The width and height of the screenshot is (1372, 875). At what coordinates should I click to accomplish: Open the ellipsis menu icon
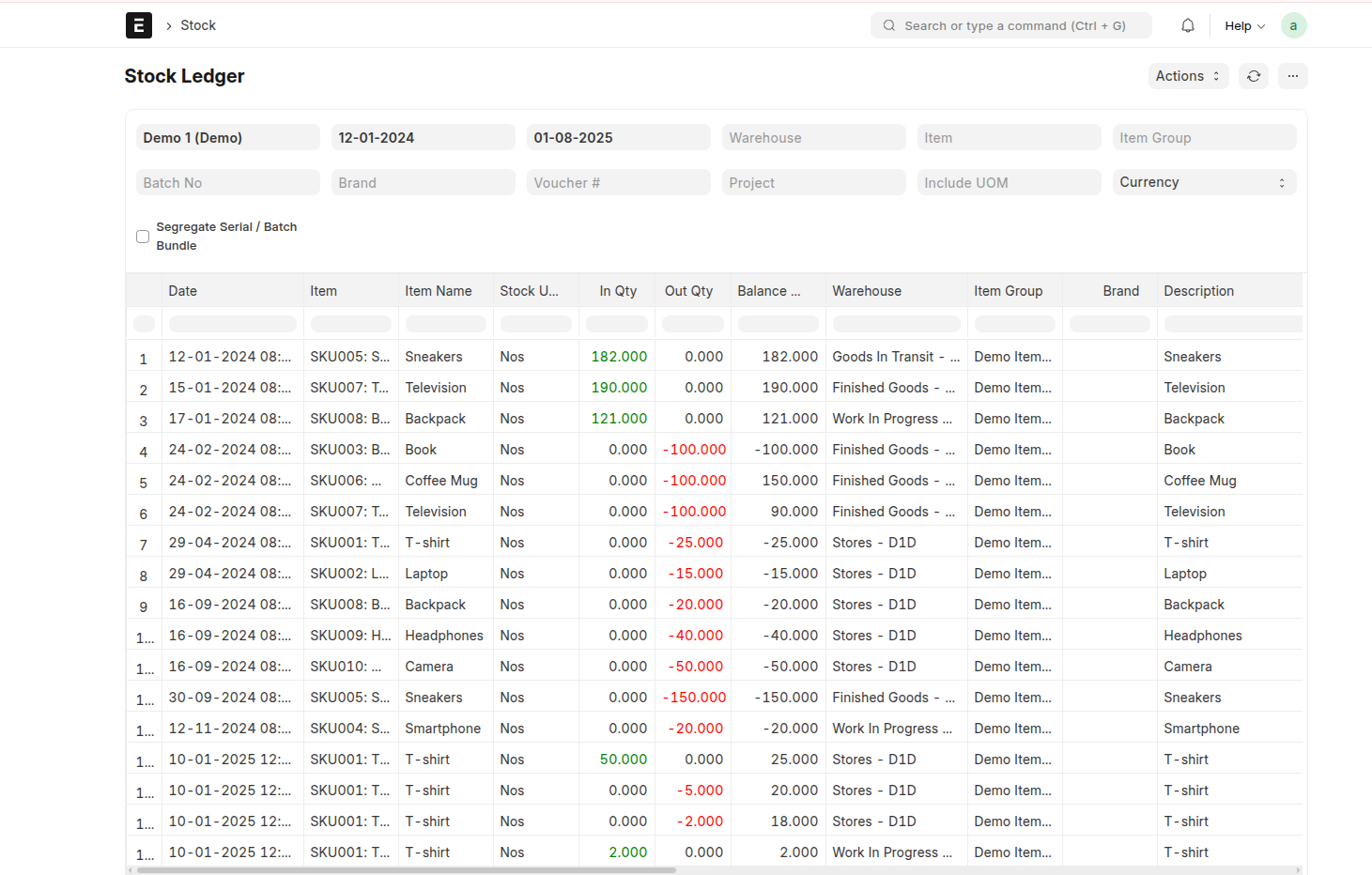1293,76
